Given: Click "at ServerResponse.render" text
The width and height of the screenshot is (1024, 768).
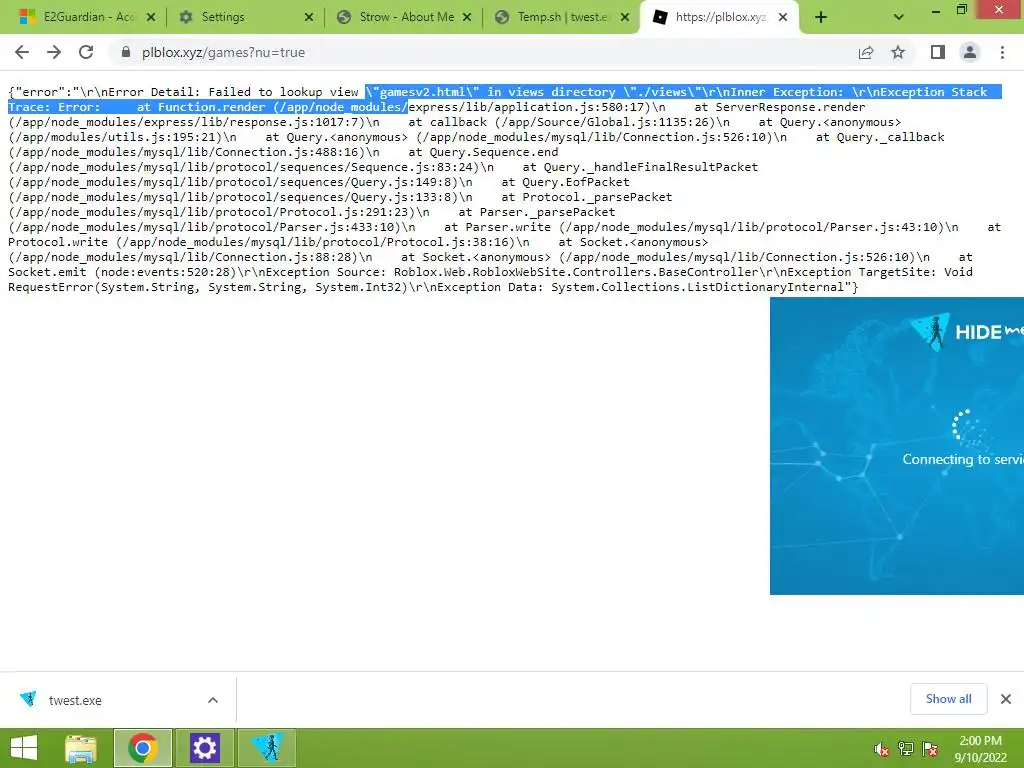Looking at the screenshot, I should pyautogui.click(x=780, y=107).
